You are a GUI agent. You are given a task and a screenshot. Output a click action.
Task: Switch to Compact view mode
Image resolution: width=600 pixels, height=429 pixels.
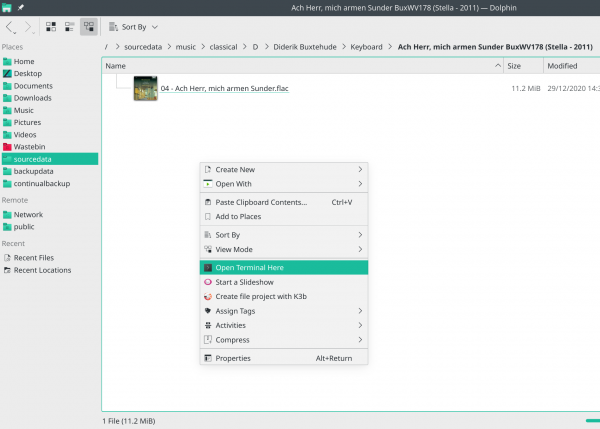(x=70, y=27)
